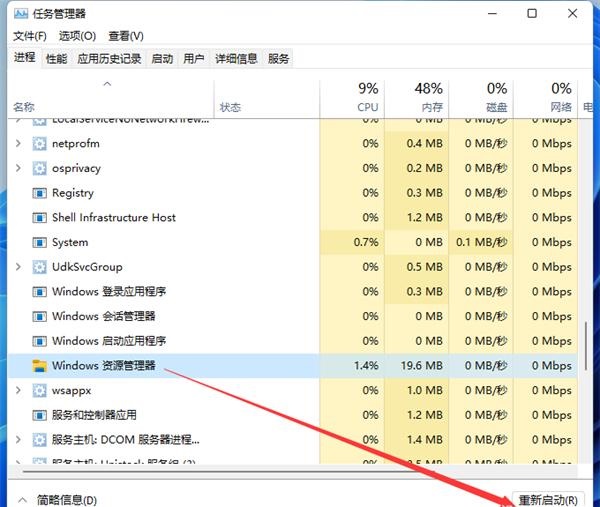Select the Windows 启动应用程序 name
This screenshot has height=507, width=600.
[109, 341]
